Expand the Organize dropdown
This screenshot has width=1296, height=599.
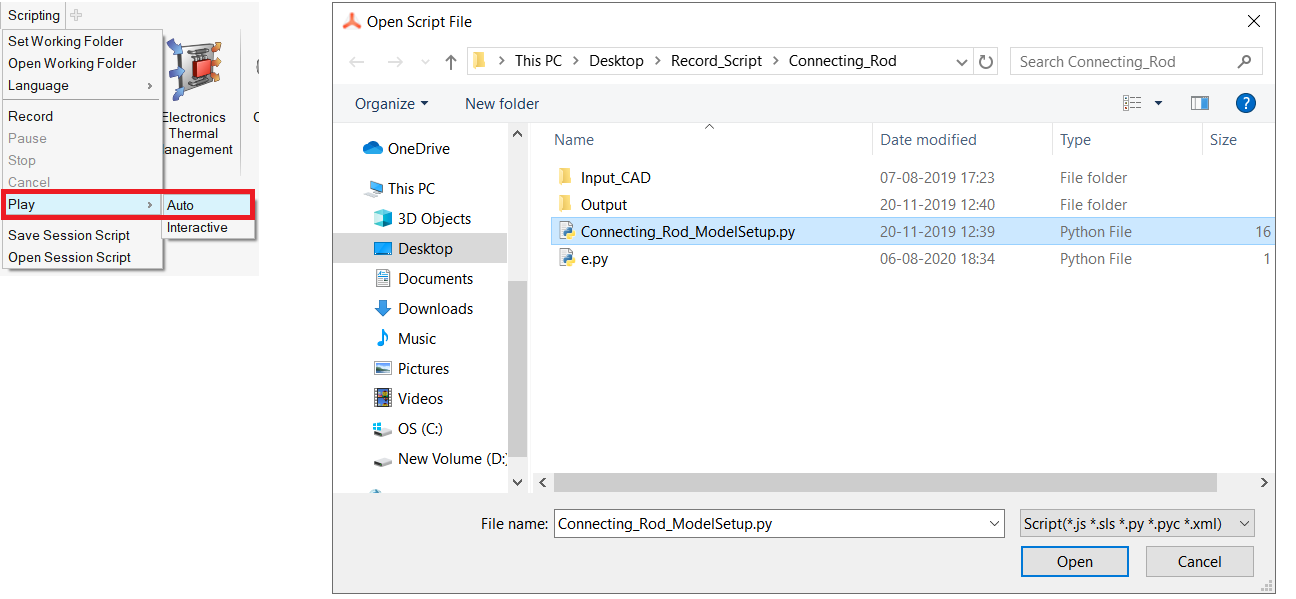[391, 104]
